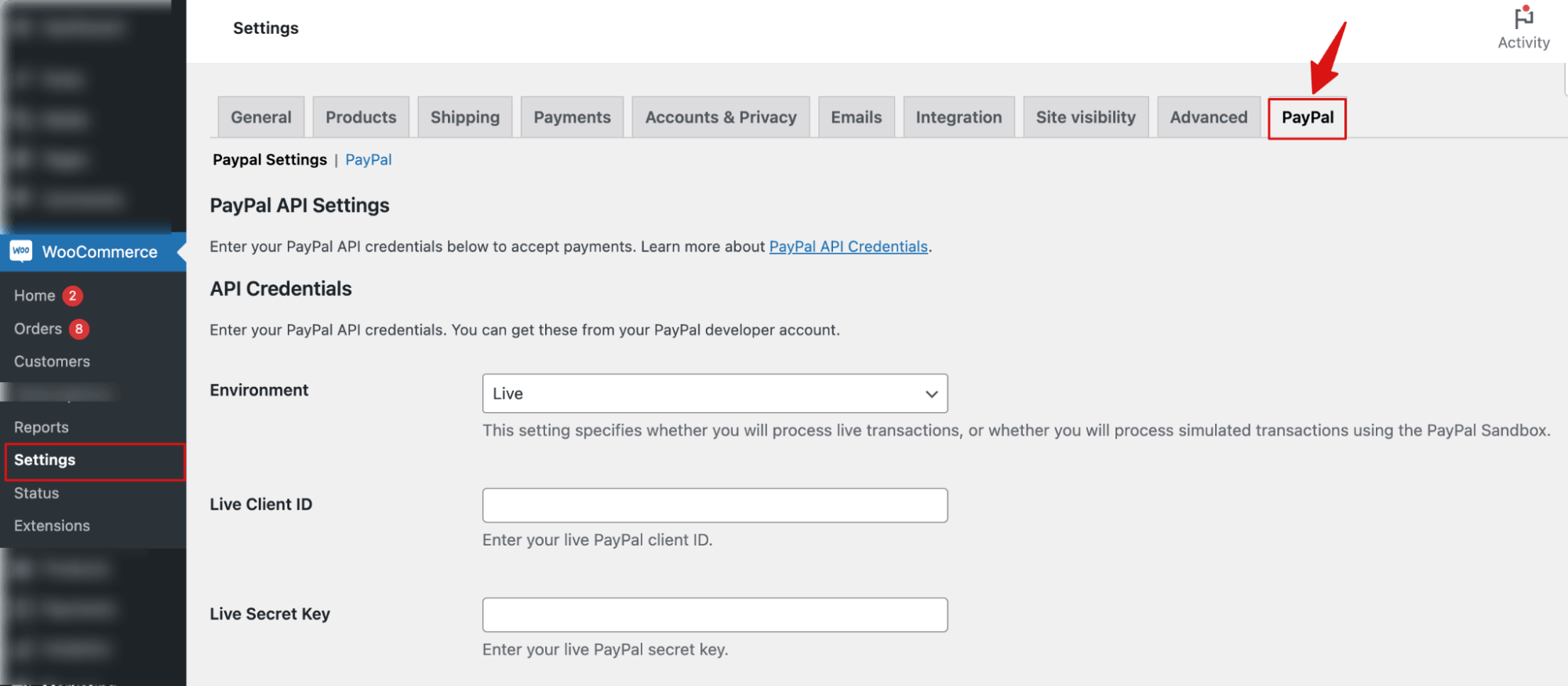Image resolution: width=1568 pixels, height=686 pixels.
Task: Click the PayPal API Credentials link
Action: point(847,246)
